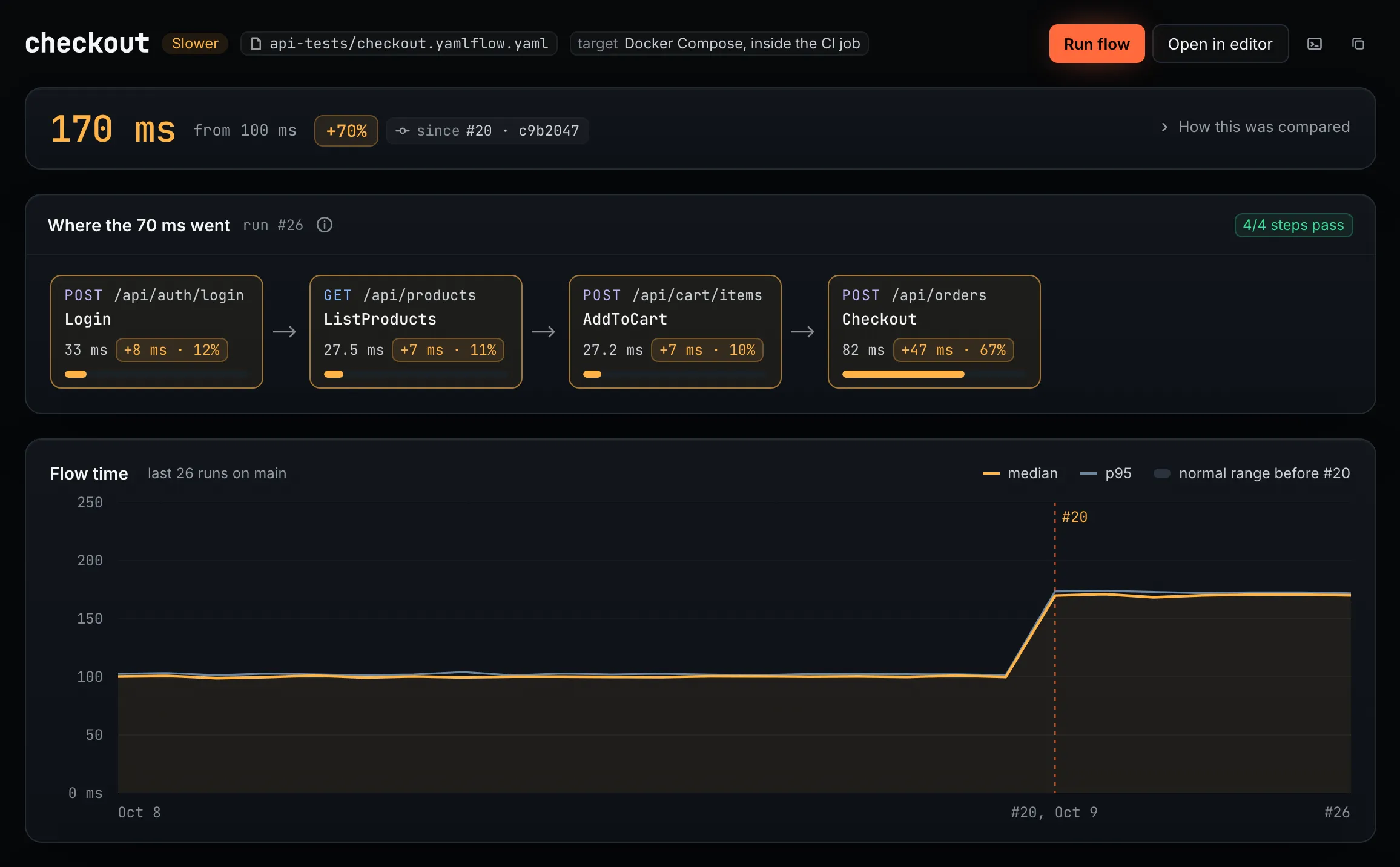This screenshot has height=867, width=1400.
Task: Select the AddToCart step card
Action: (x=675, y=332)
